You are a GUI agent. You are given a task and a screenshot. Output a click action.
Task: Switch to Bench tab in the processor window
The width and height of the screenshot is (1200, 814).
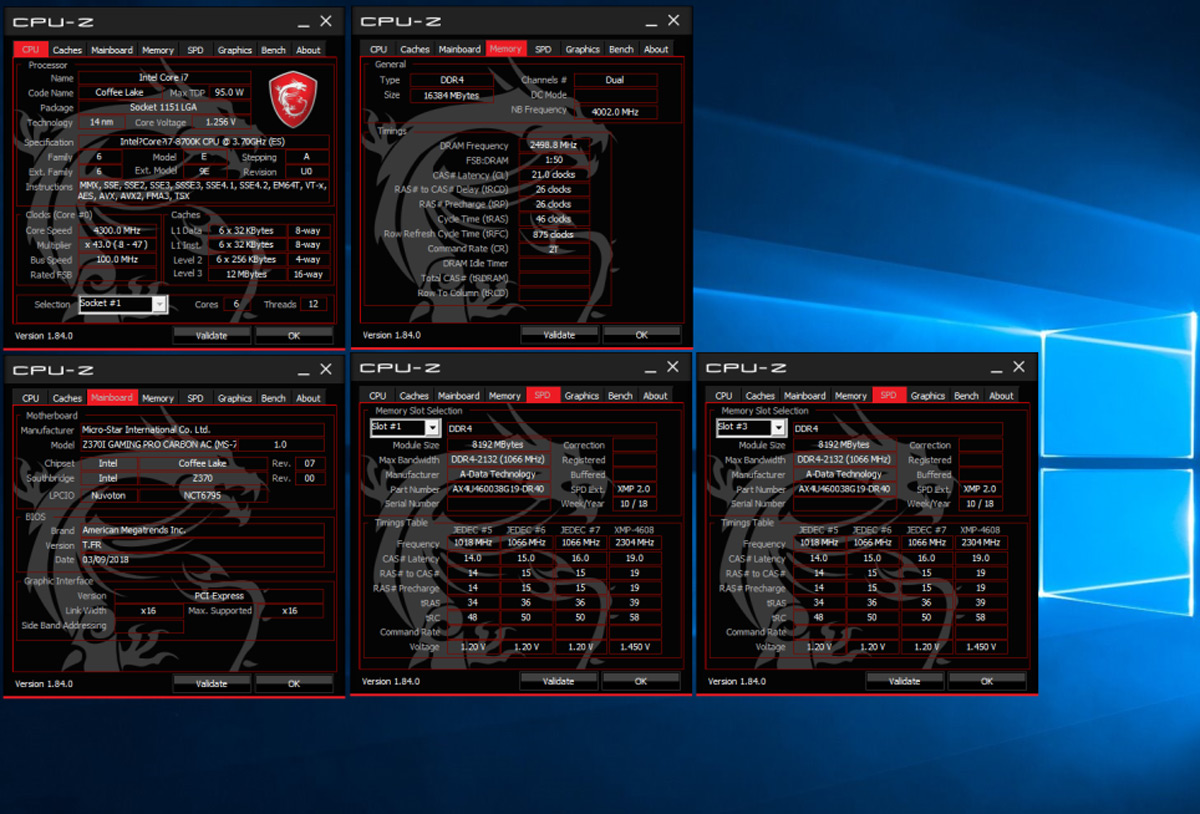tap(273, 50)
